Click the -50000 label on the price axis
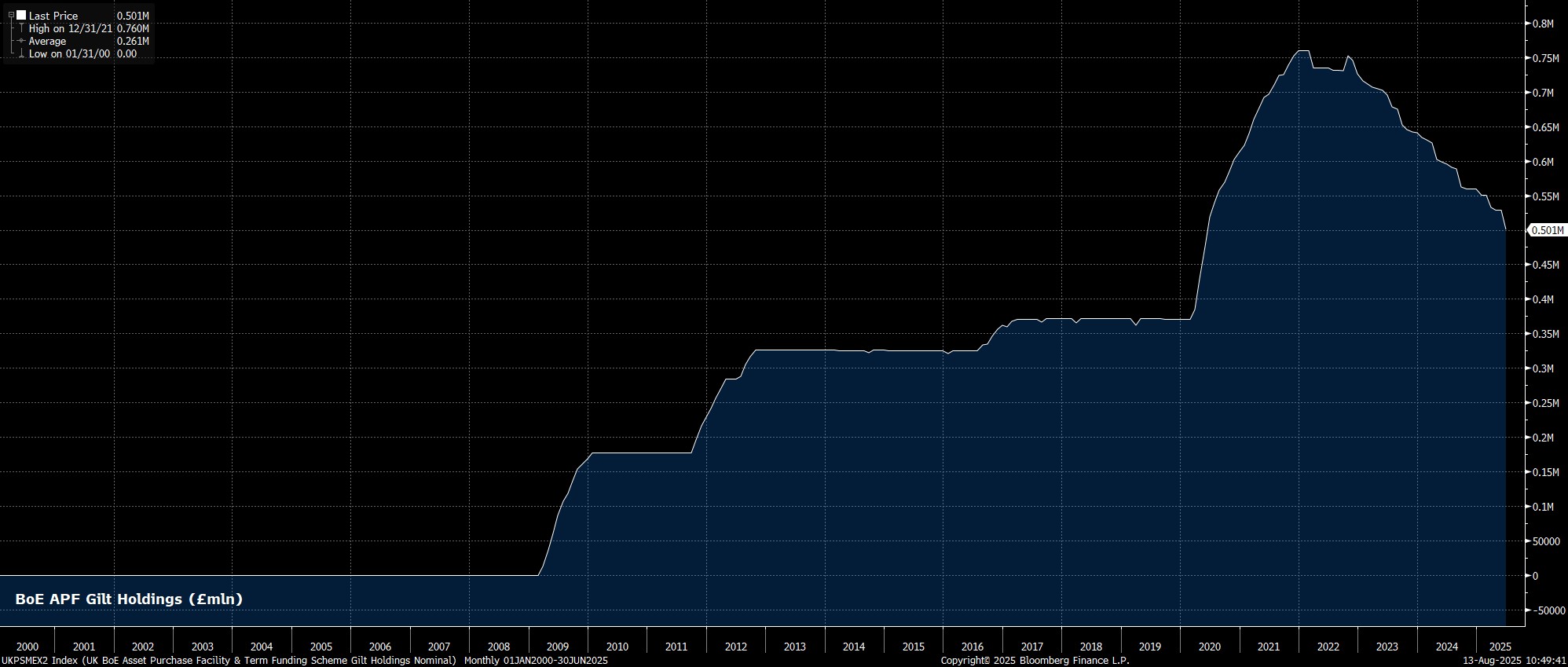The height and width of the screenshot is (667, 1568). pos(1548,610)
